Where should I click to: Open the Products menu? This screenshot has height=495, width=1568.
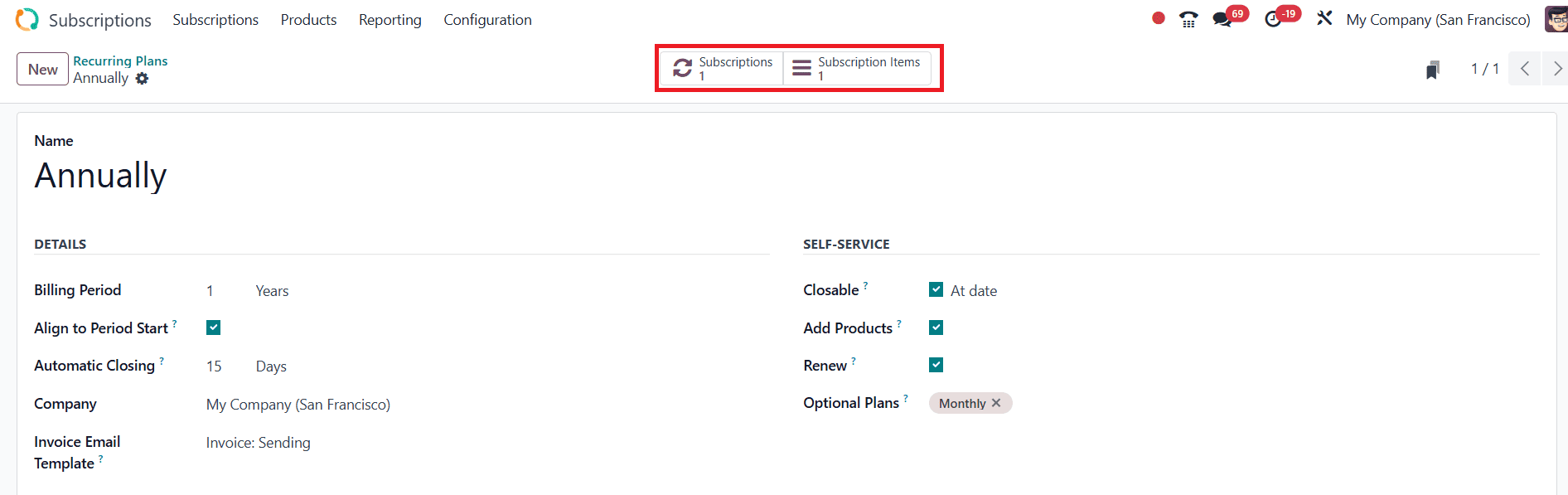pos(308,19)
